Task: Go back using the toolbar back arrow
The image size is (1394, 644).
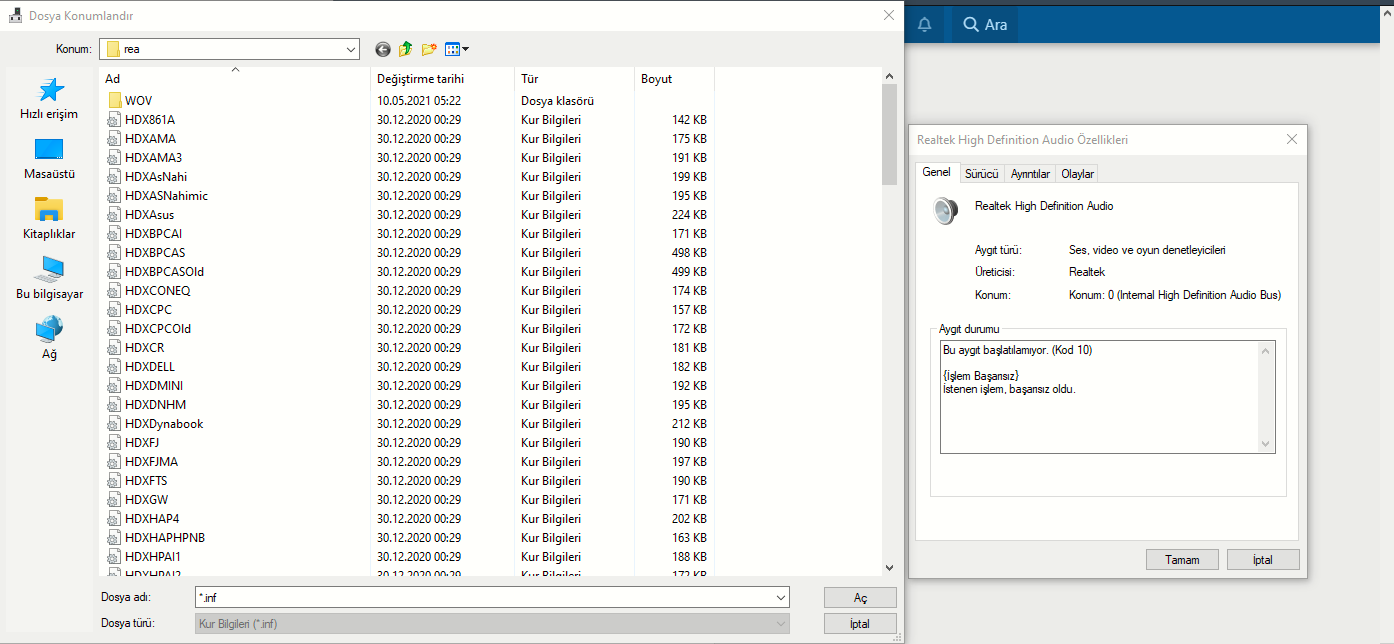Action: click(383, 49)
